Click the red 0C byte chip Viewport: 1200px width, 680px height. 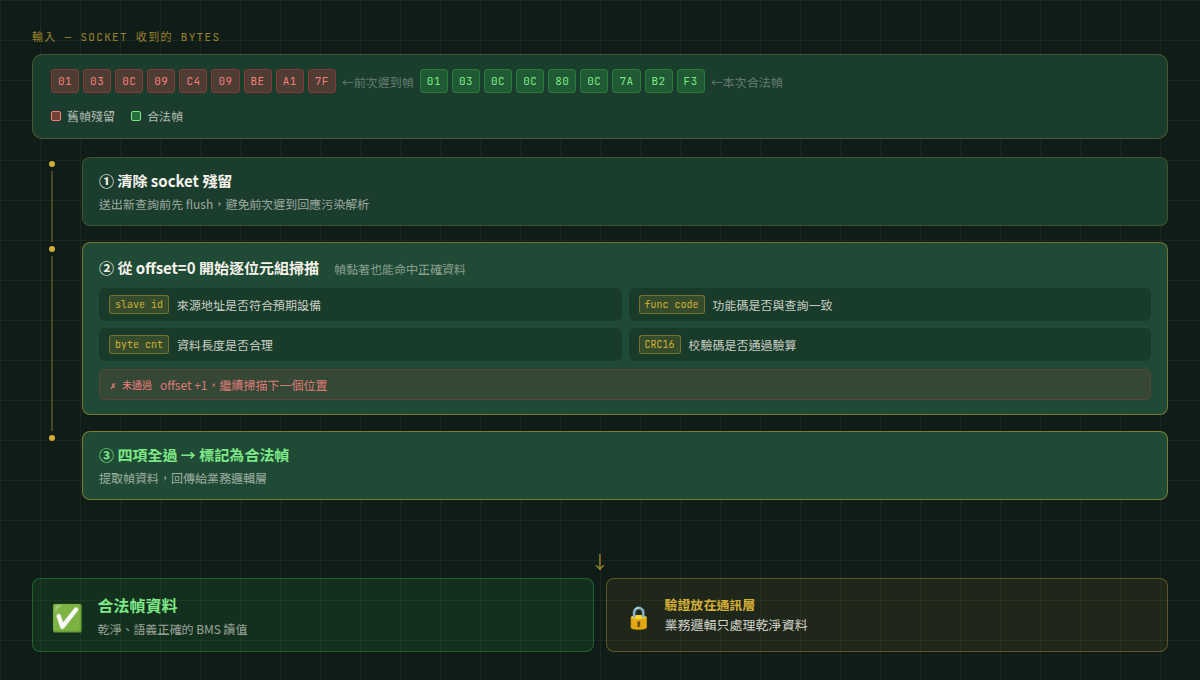pyautogui.click(x=129, y=81)
